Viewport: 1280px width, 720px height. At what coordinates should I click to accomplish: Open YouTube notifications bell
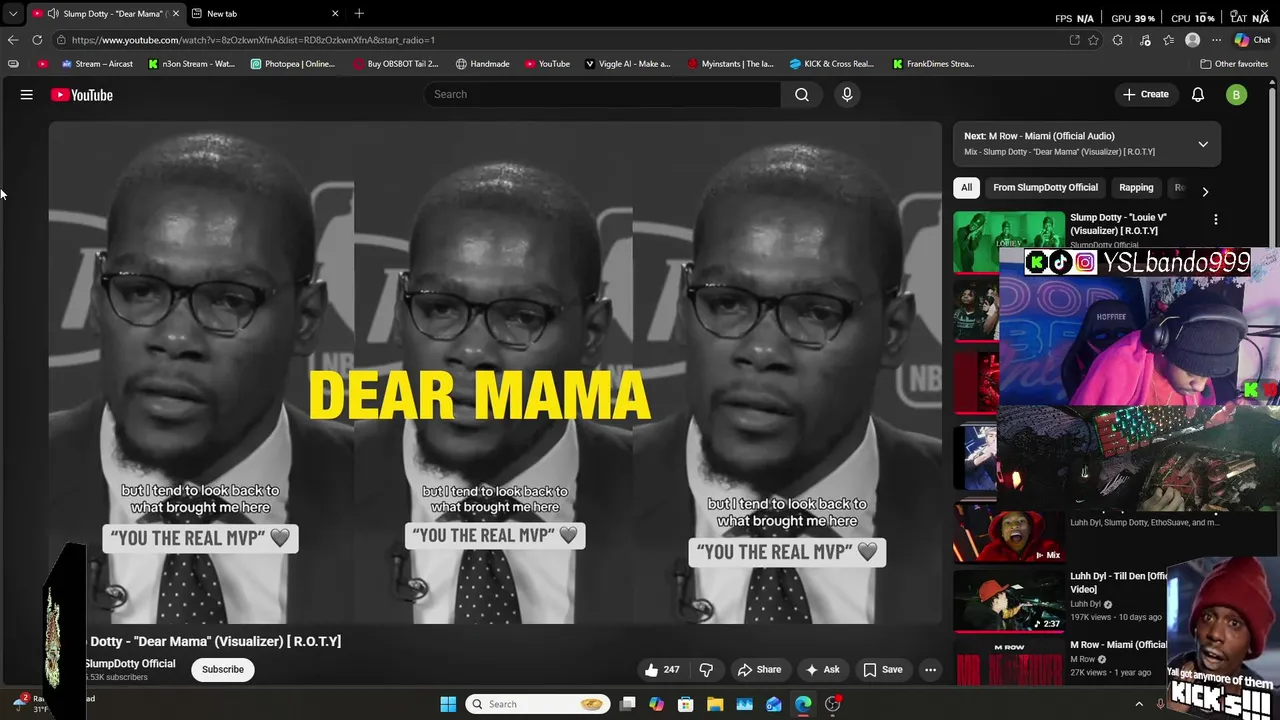click(1198, 94)
